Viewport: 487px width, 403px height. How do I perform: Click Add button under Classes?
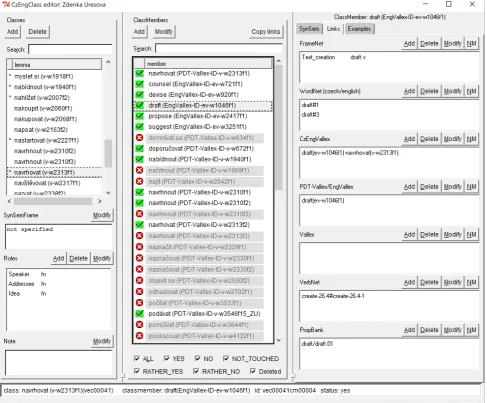click(x=13, y=32)
